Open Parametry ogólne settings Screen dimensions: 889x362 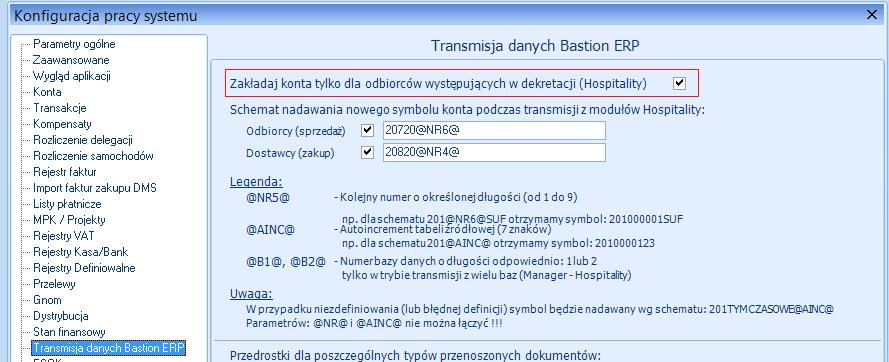(x=74, y=44)
